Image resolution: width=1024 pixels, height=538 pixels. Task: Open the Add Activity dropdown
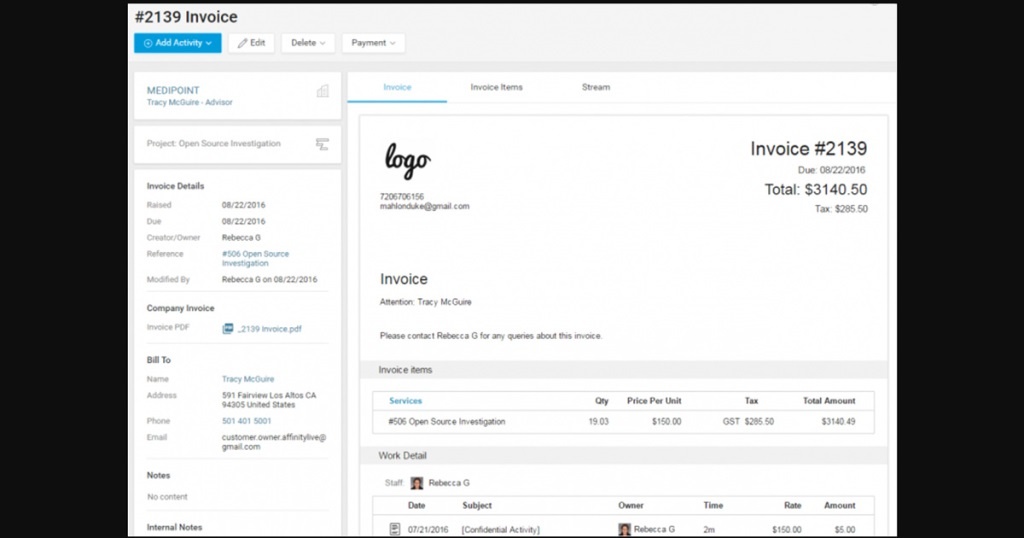(x=178, y=43)
